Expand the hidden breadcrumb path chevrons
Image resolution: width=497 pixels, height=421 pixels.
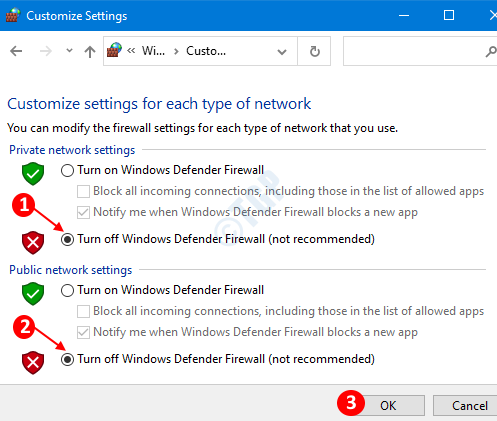coord(131,51)
